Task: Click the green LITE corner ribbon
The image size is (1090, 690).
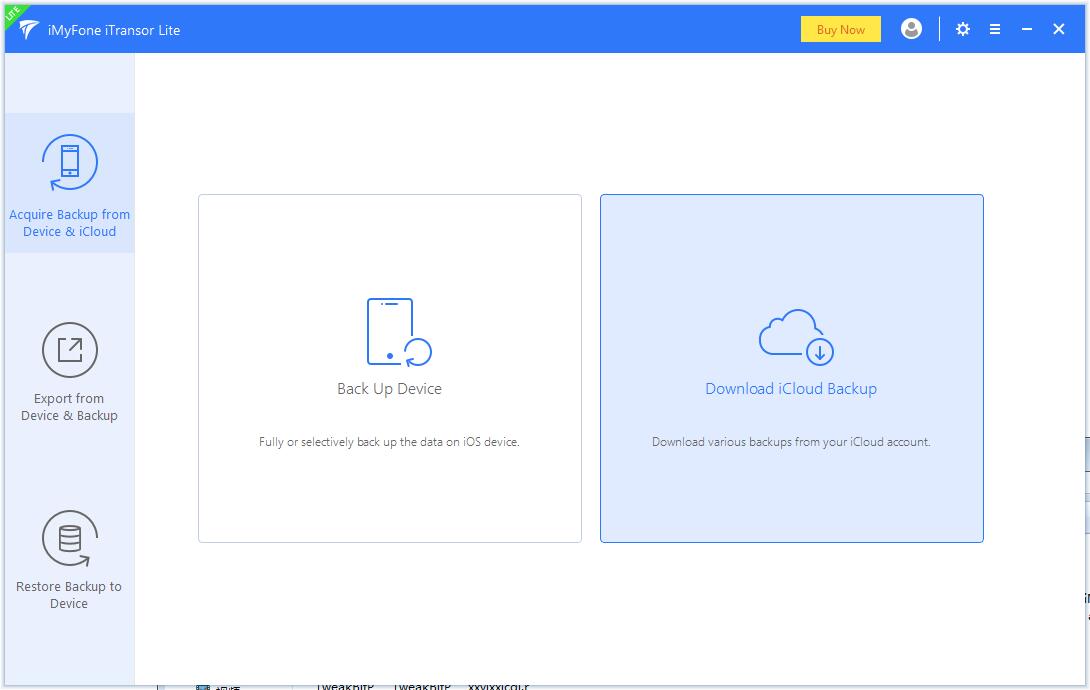Action: pos(13,14)
